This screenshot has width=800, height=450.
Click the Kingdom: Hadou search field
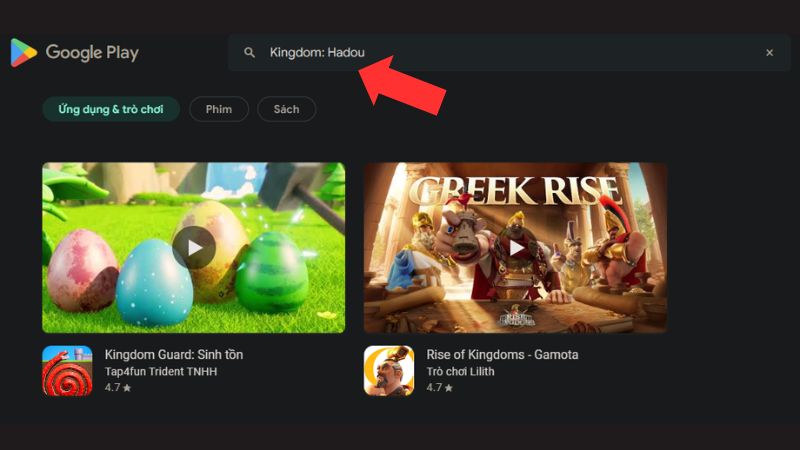click(509, 53)
